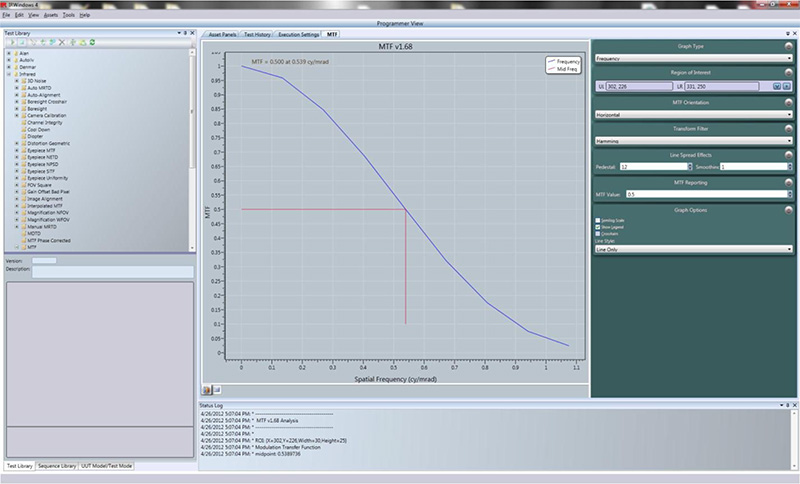Enable the Semilog Scale checkbox
This screenshot has width=800, height=484.
598,221
